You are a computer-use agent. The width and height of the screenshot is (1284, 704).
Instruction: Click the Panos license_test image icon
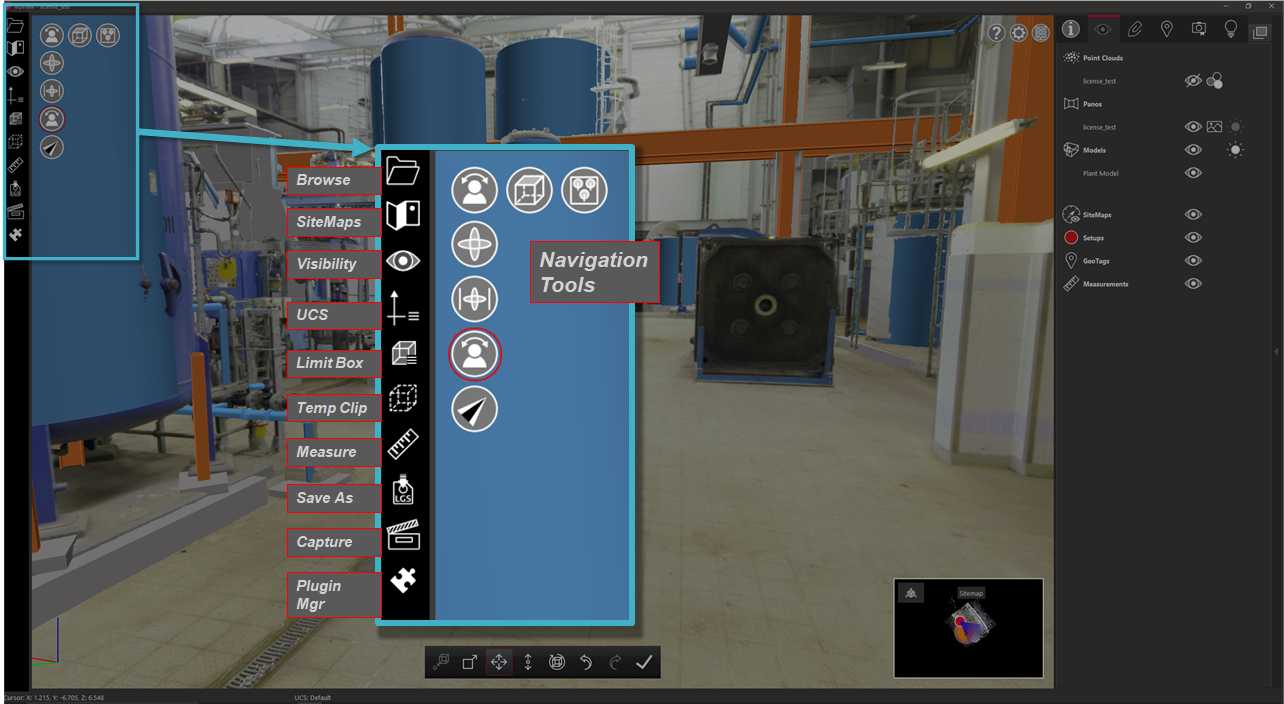tap(1214, 127)
